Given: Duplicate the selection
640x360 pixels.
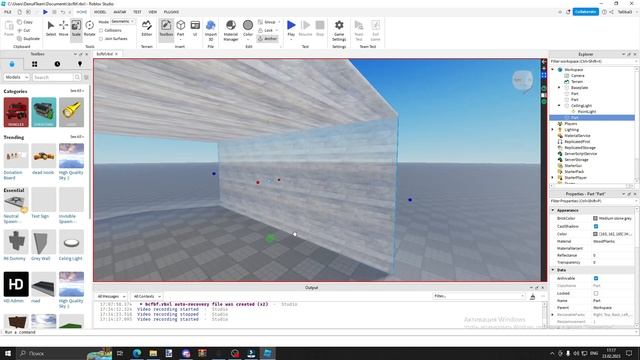Looking at the screenshot, I should (x=29, y=38).
